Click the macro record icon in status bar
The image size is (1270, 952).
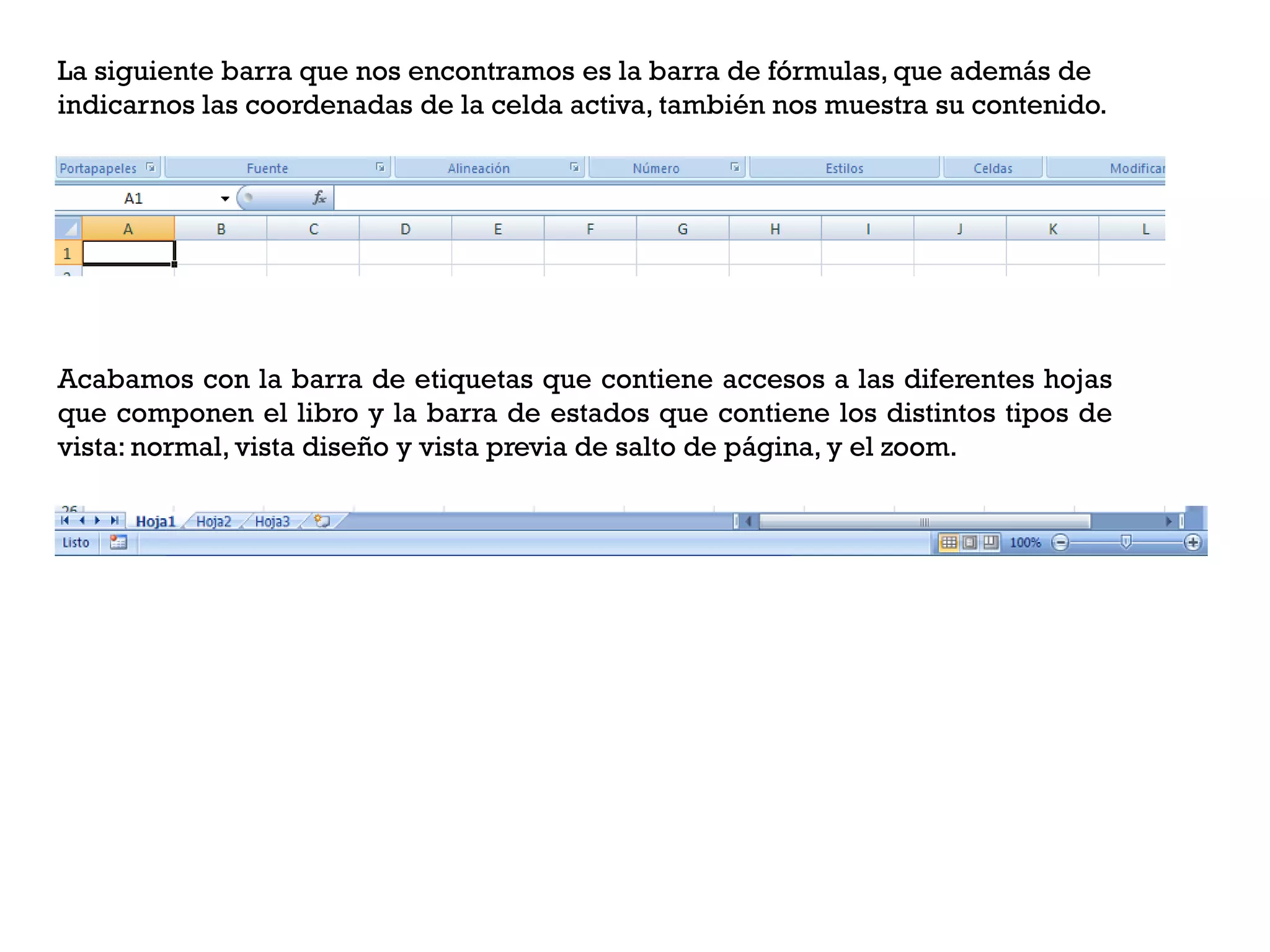[x=118, y=542]
